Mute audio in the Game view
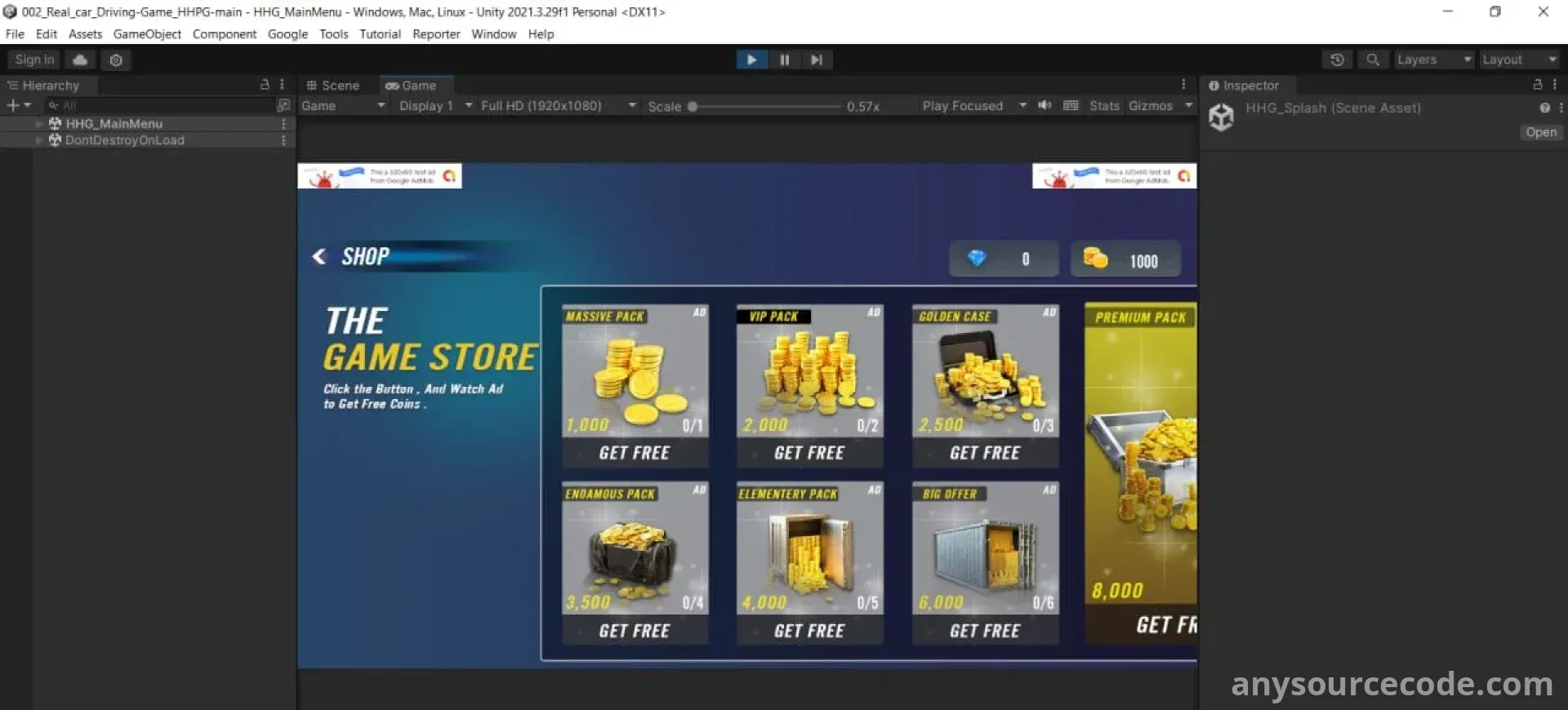The width and height of the screenshot is (1568, 710). [1045, 106]
